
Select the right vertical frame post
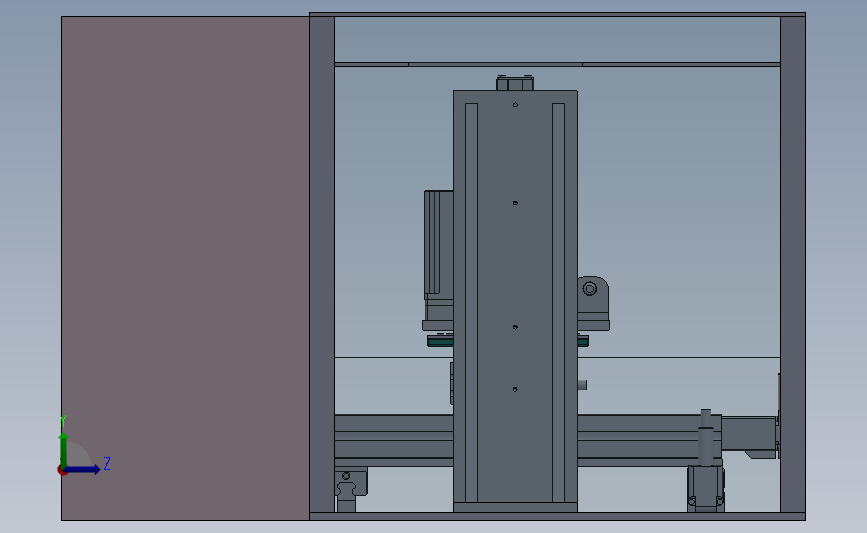coord(793,264)
